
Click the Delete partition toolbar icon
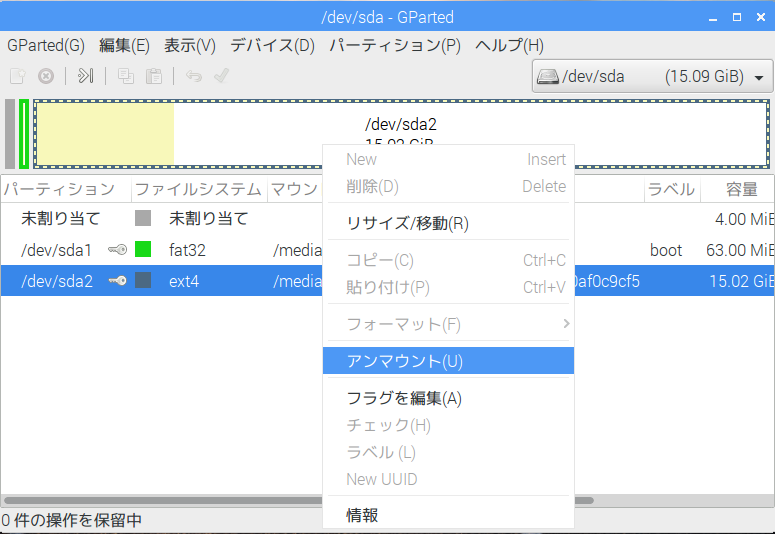(46, 76)
